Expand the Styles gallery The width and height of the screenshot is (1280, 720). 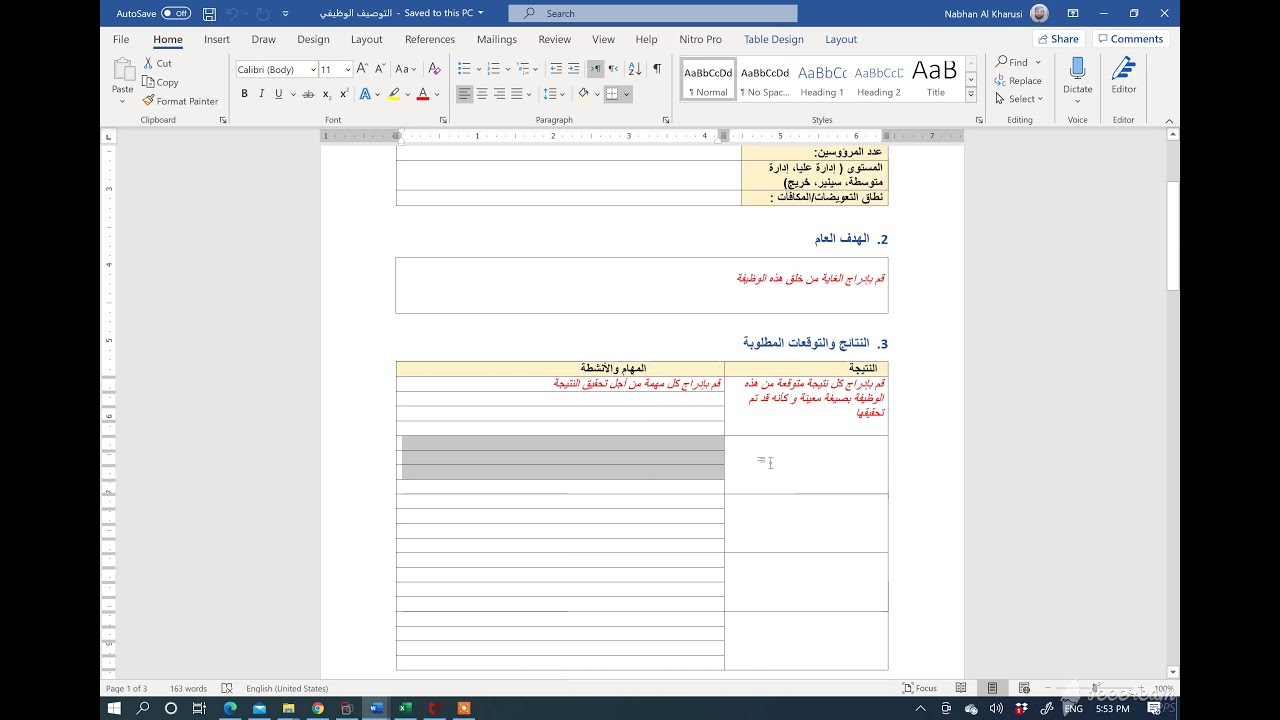[970, 95]
